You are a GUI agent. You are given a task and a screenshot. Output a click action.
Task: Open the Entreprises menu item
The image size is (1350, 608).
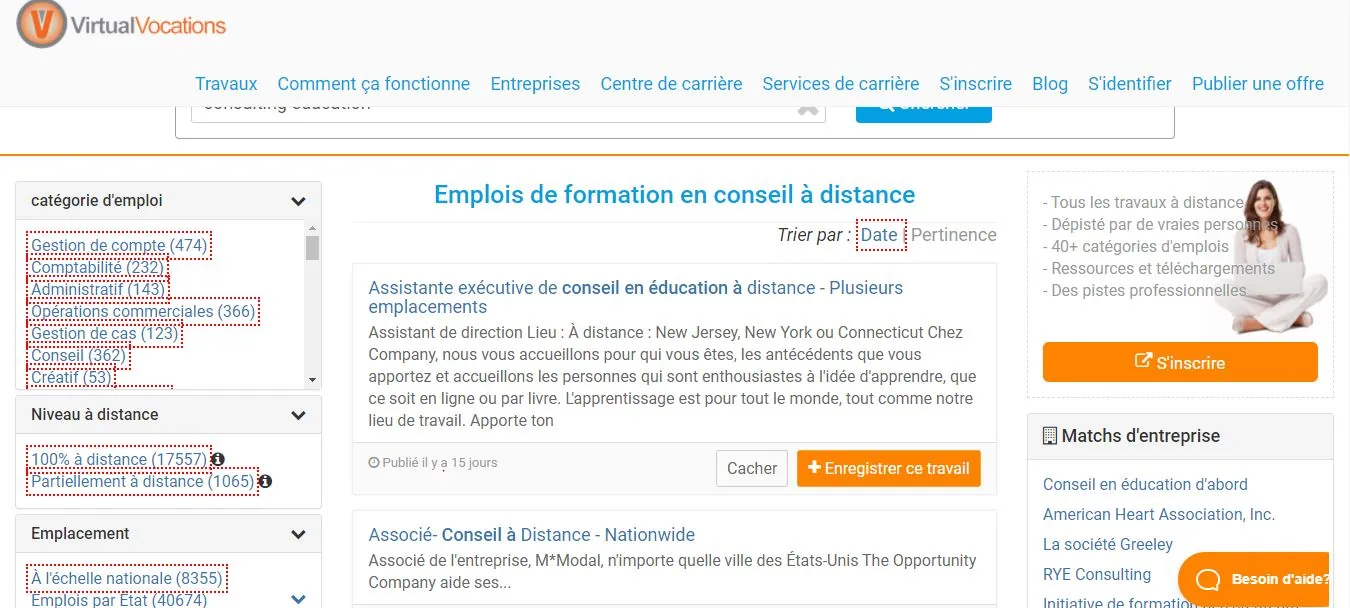[x=535, y=84]
